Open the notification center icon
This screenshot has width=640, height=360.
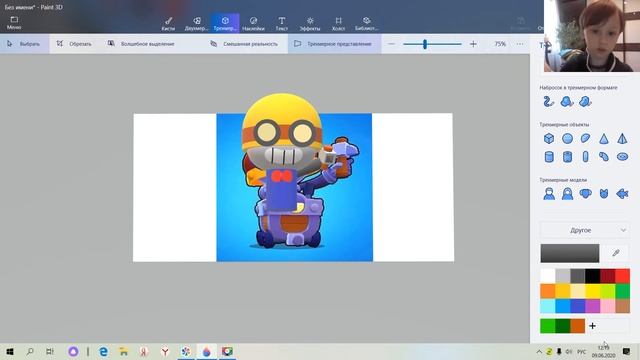[x=626, y=351]
